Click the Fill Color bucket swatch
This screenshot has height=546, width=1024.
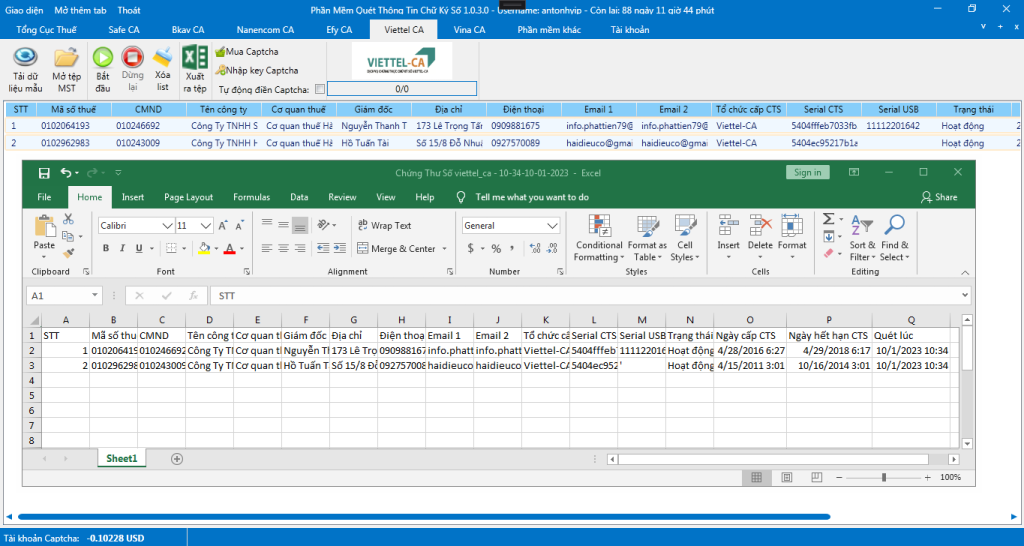[204, 249]
